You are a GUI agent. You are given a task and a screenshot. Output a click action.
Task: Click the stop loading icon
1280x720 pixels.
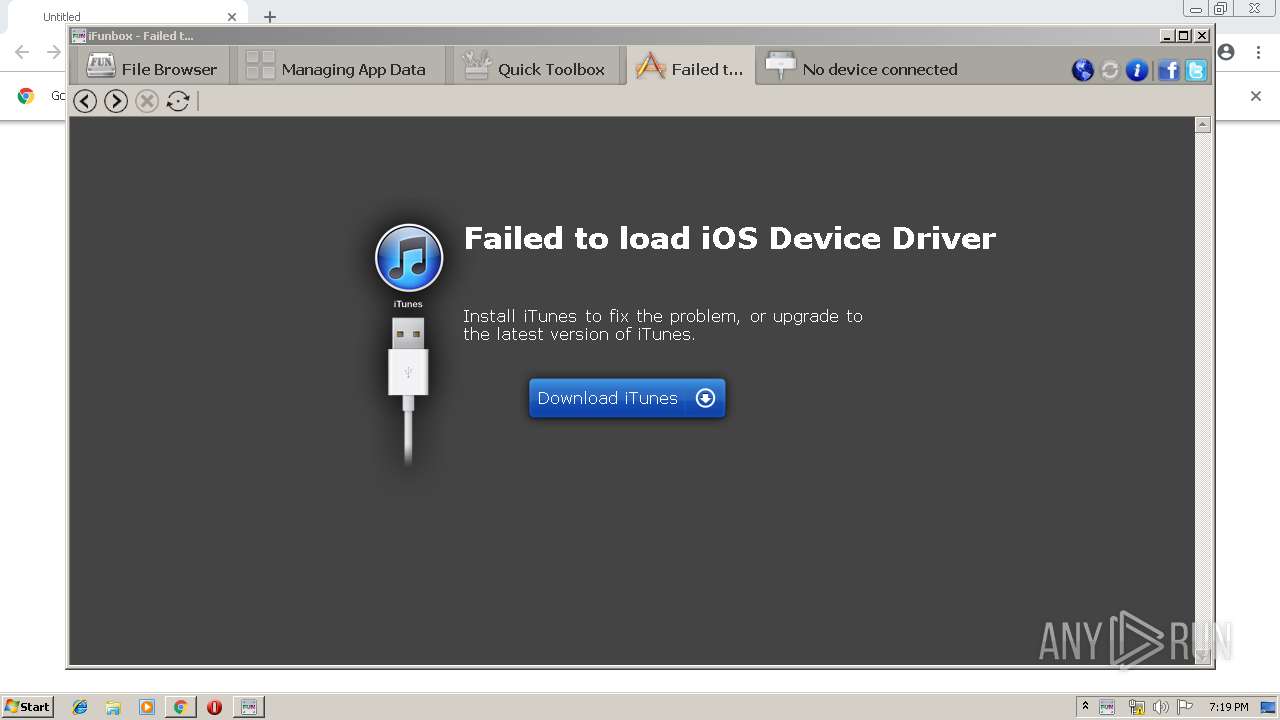[147, 100]
